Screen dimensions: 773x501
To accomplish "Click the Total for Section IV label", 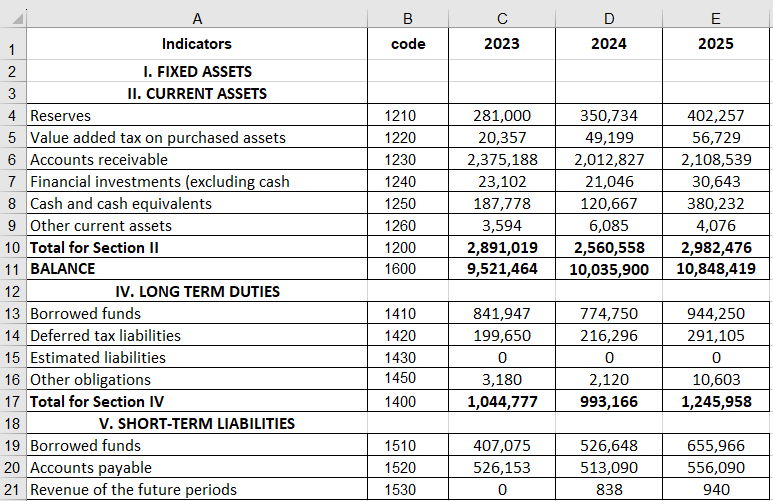I will pyautogui.click(x=196, y=401).
